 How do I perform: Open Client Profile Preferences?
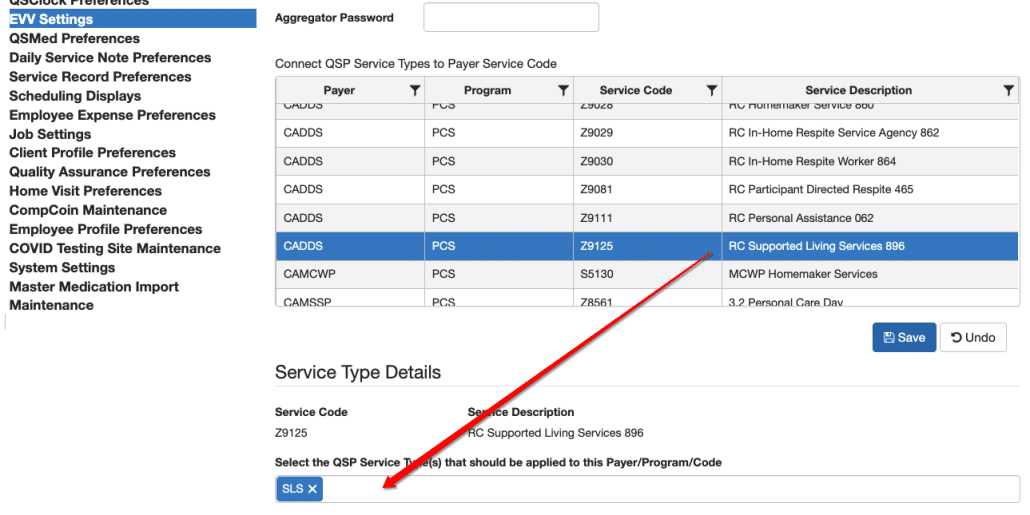coord(93,152)
